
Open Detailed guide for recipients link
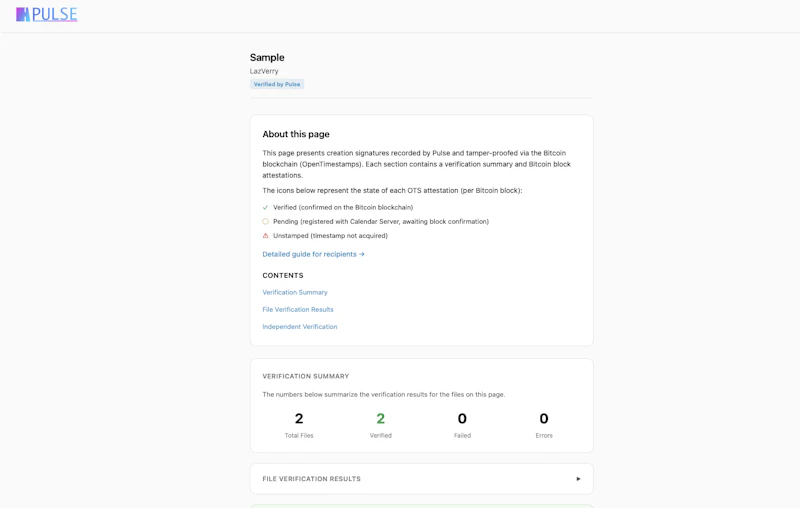coord(313,254)
